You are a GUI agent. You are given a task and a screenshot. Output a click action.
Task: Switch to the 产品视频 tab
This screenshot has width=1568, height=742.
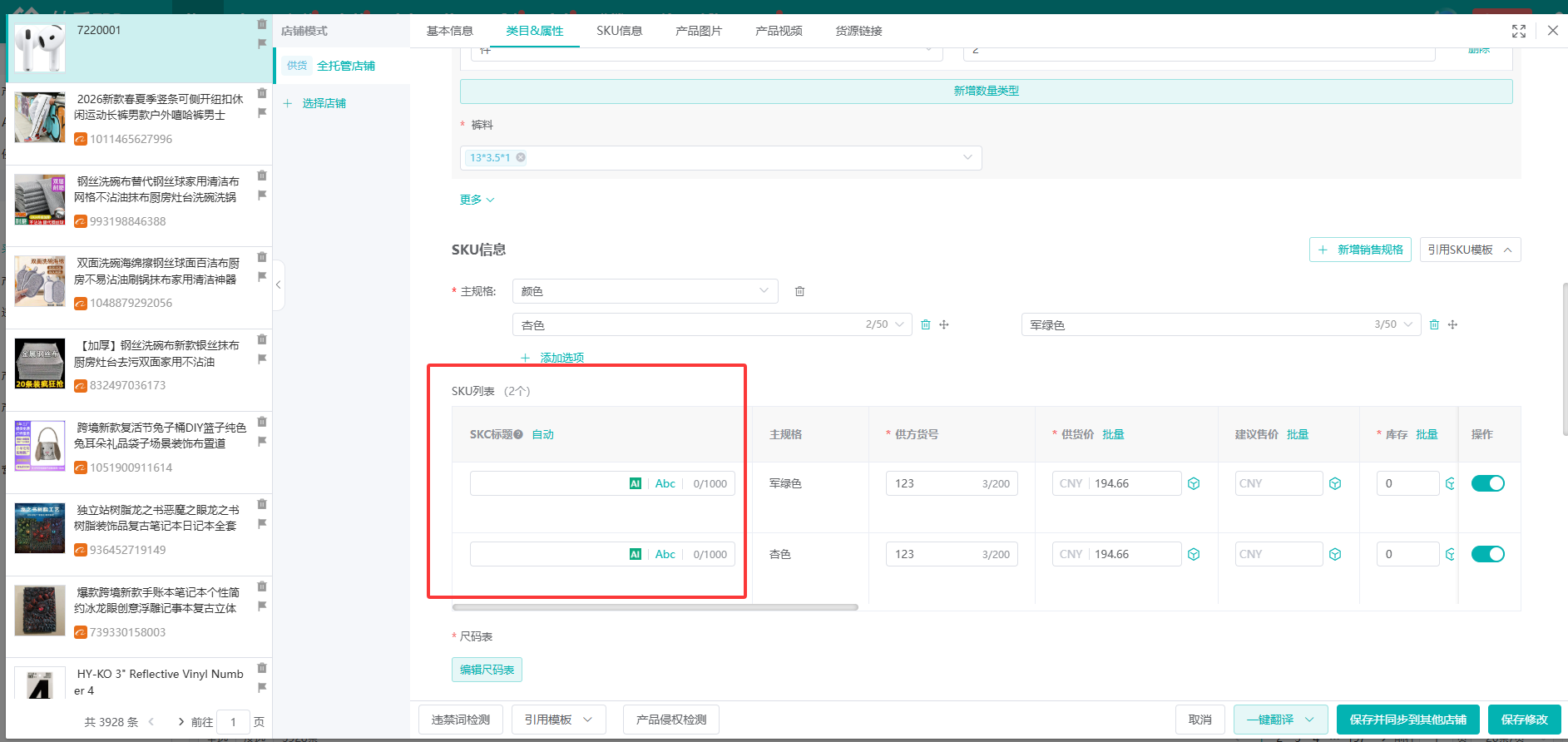(779, 31)
